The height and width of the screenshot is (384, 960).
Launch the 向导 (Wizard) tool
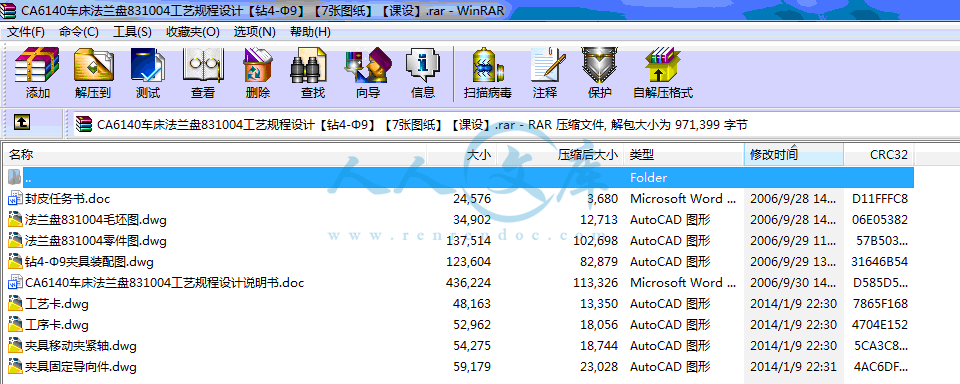click(368, 73)
